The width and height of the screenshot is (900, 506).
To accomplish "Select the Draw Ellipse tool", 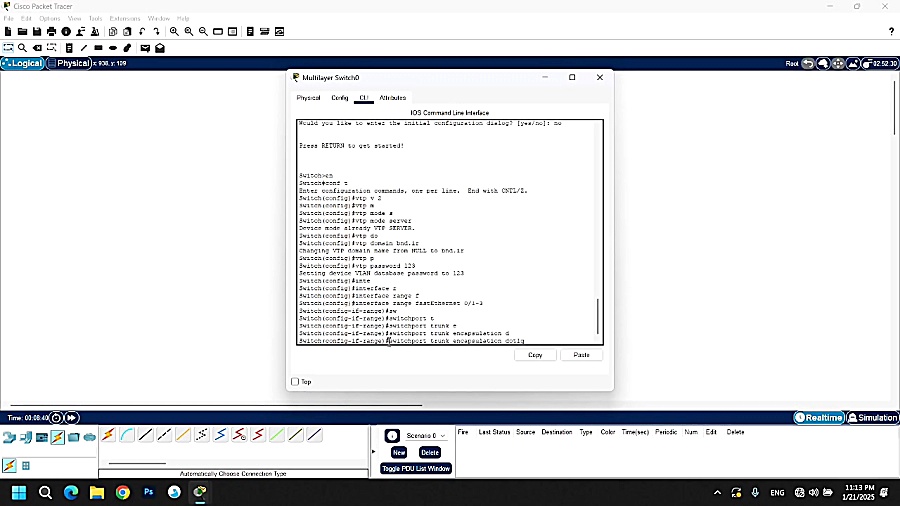I will pos(112,48).
